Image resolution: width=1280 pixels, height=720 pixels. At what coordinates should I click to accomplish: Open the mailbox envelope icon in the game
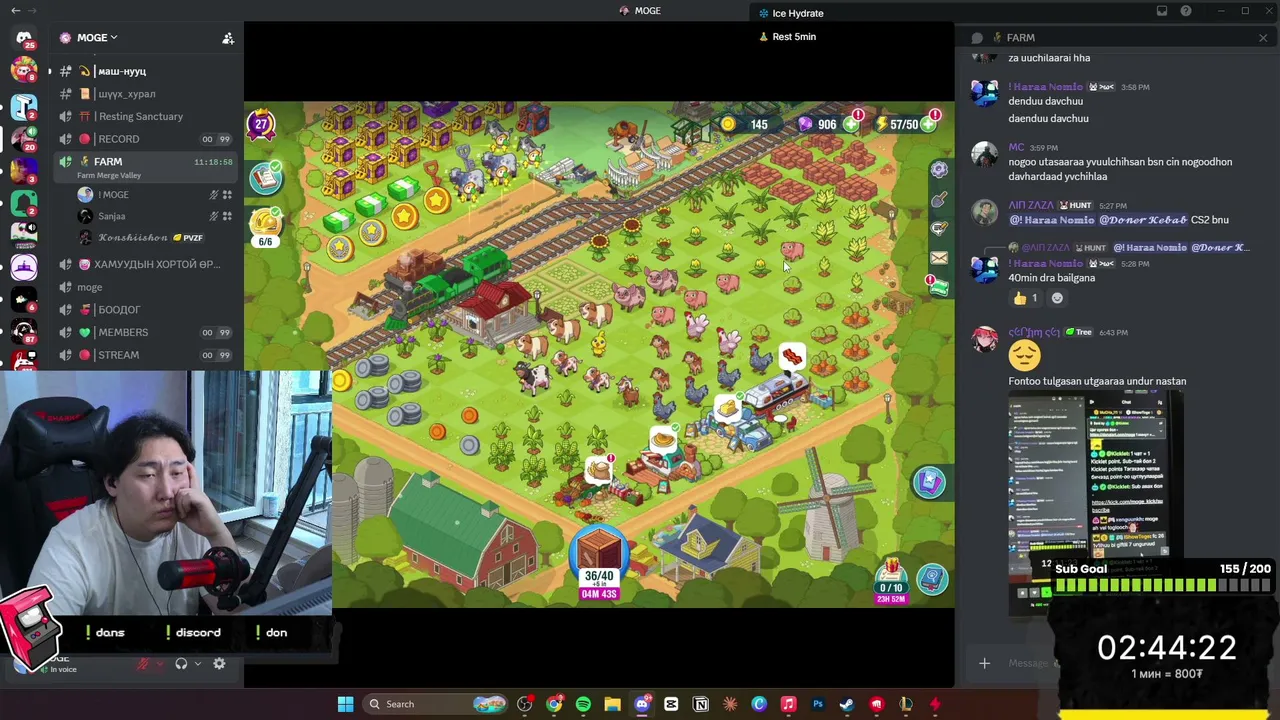tap(939, 258)
